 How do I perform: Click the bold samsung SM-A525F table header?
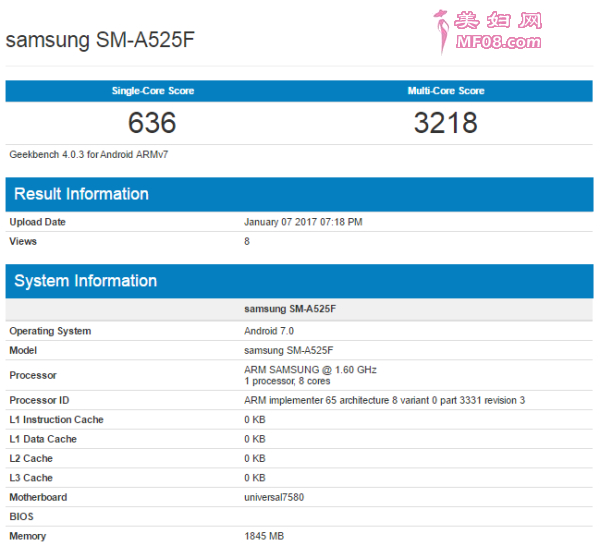(290, 309)
